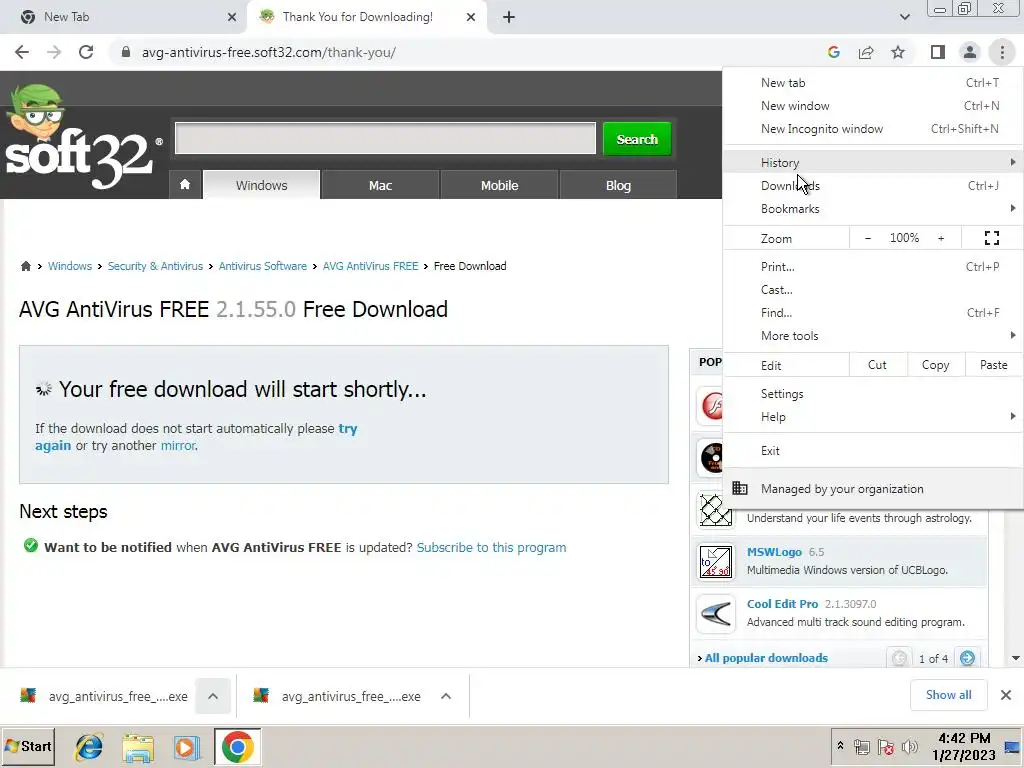Expand the History submenu
The height and width of the screenshot is (768, 1024).
(872, 163)
